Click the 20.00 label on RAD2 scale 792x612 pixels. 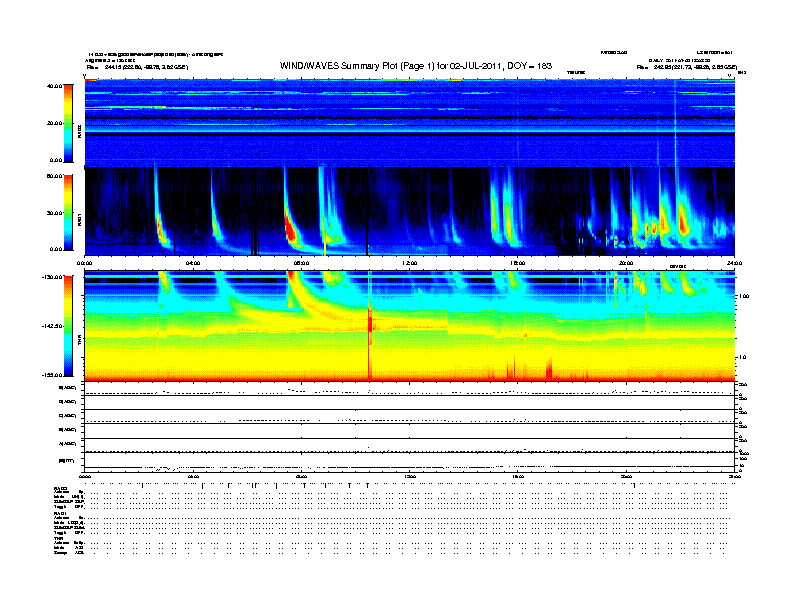click(54, 123)
